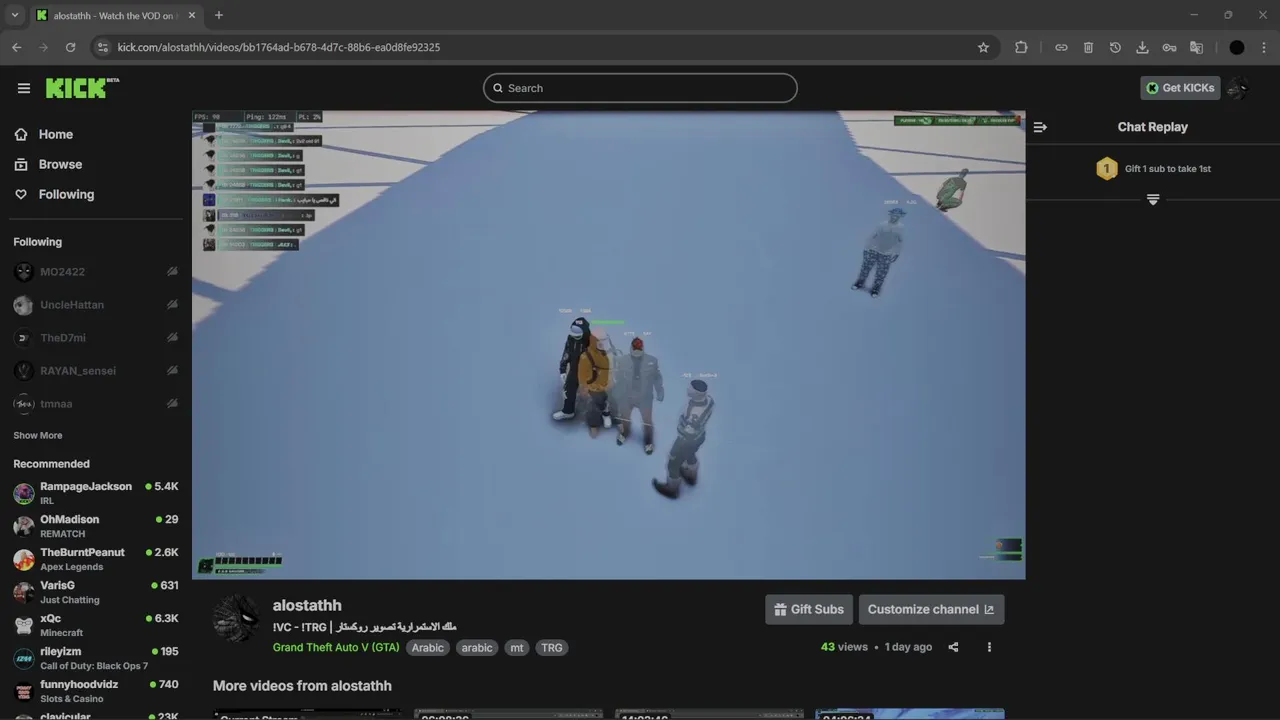Share the video via the share icon
The image size is (1280, 720).
(x=953, y=647)
